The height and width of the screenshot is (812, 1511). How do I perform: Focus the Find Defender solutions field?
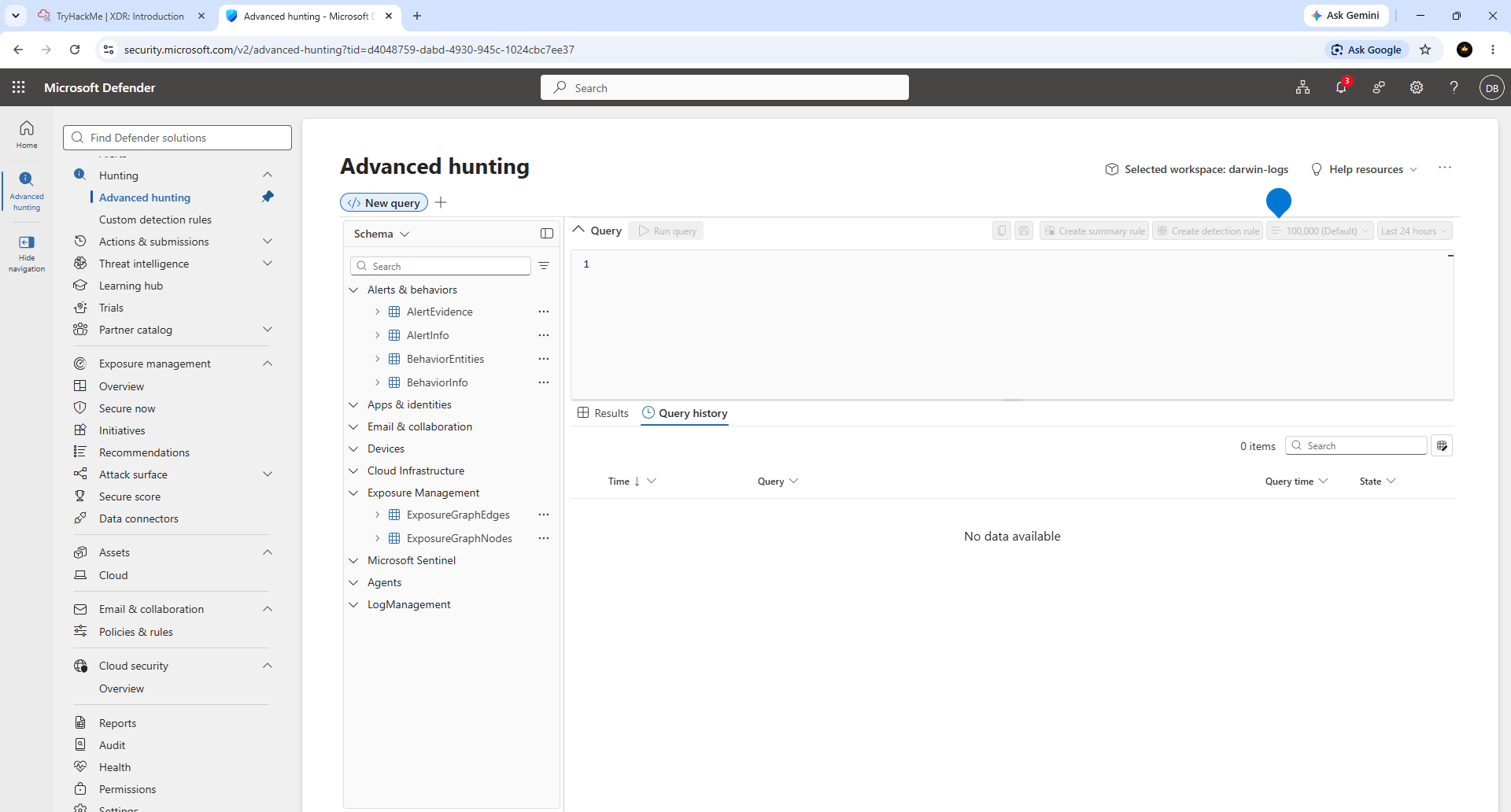coord(177,138)
